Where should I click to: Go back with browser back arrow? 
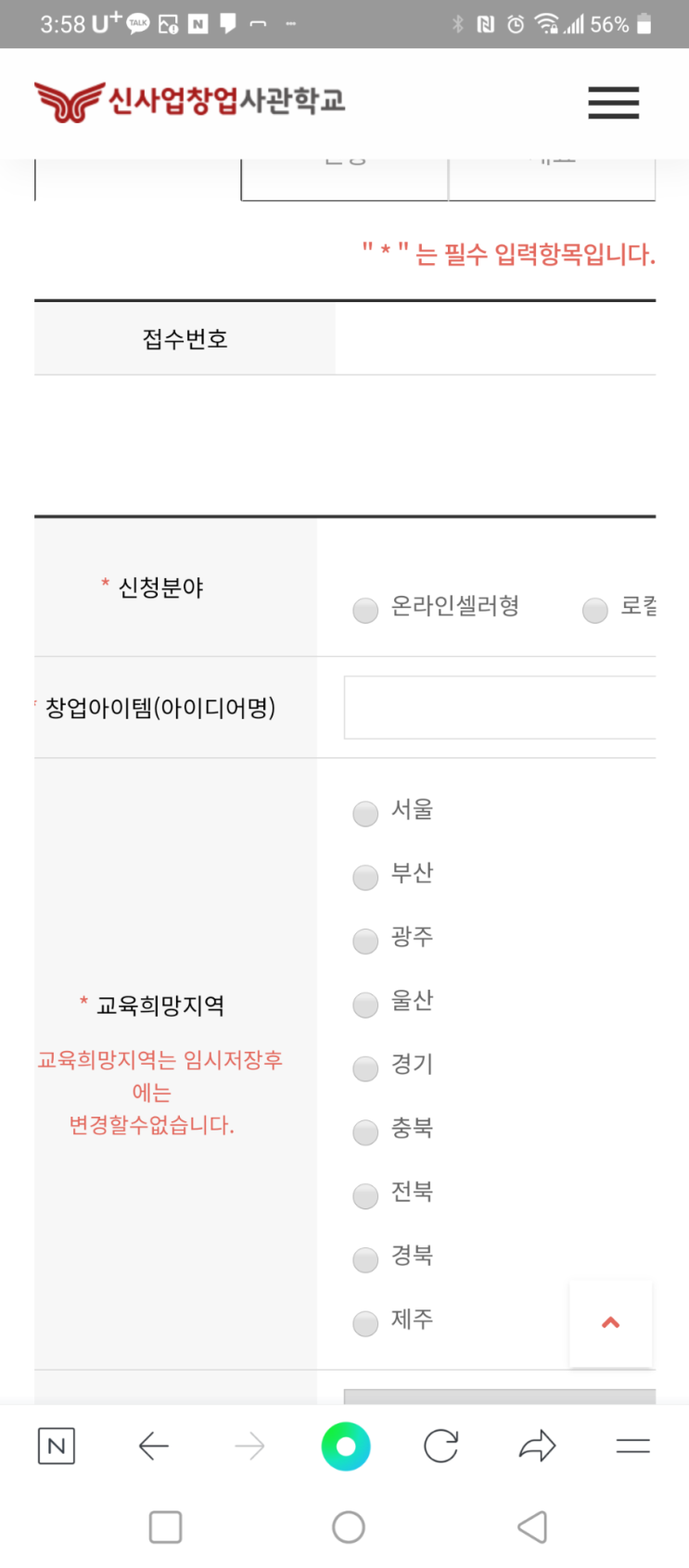(153, 1446)
